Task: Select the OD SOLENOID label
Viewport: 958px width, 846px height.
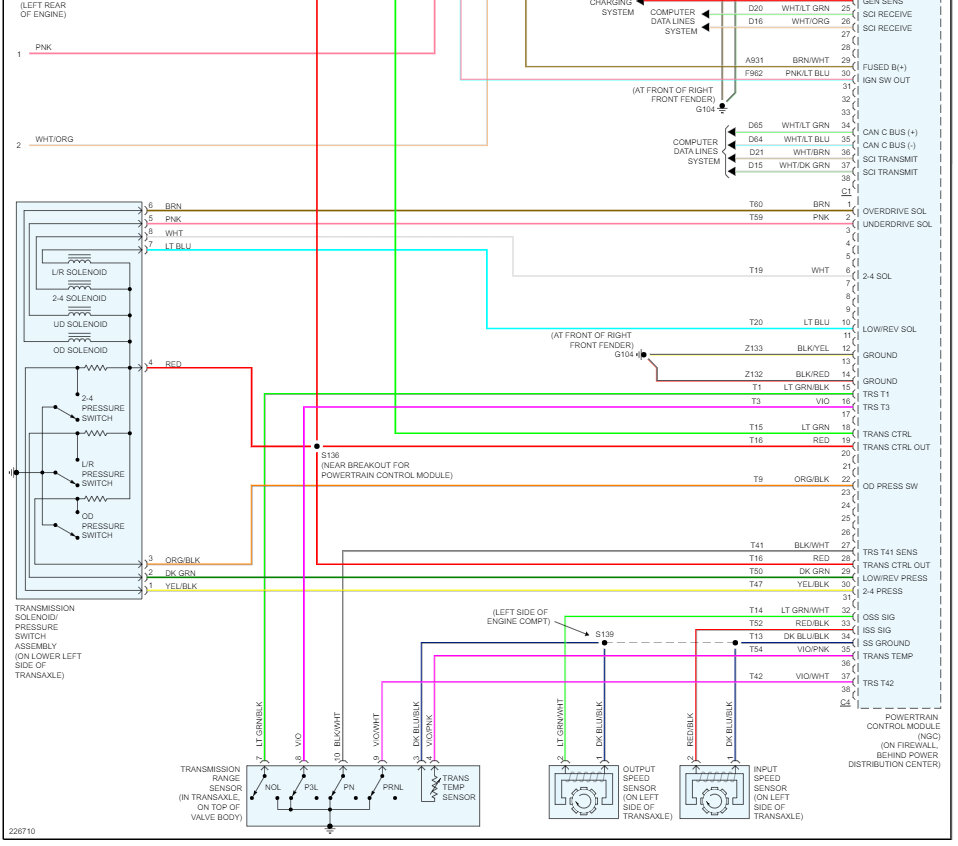Action: (80, 350)
